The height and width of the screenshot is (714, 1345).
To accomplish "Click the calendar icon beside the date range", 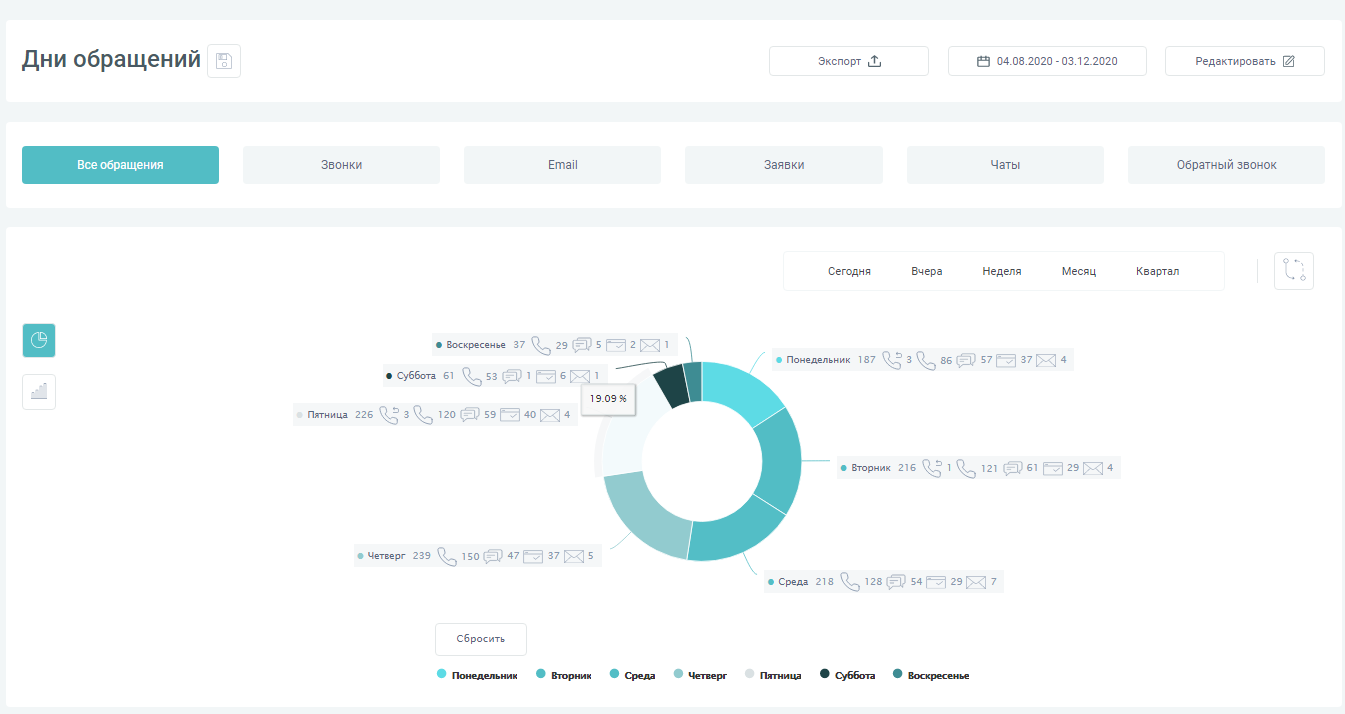I will 983,61.
